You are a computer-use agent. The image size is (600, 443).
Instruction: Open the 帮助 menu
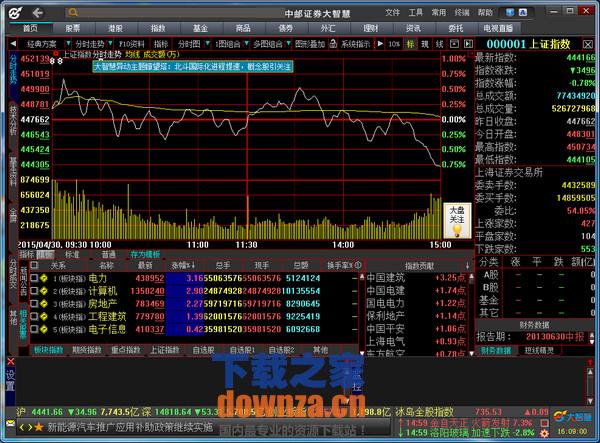[x=485, y=13]
